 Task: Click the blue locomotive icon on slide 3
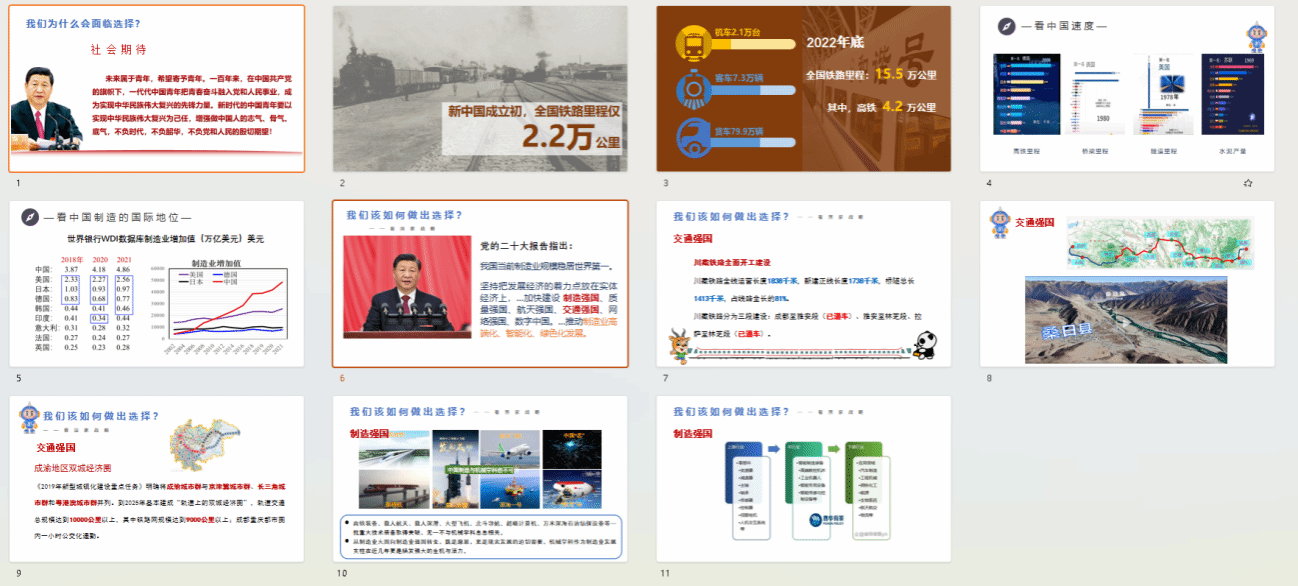pos(692,87)
